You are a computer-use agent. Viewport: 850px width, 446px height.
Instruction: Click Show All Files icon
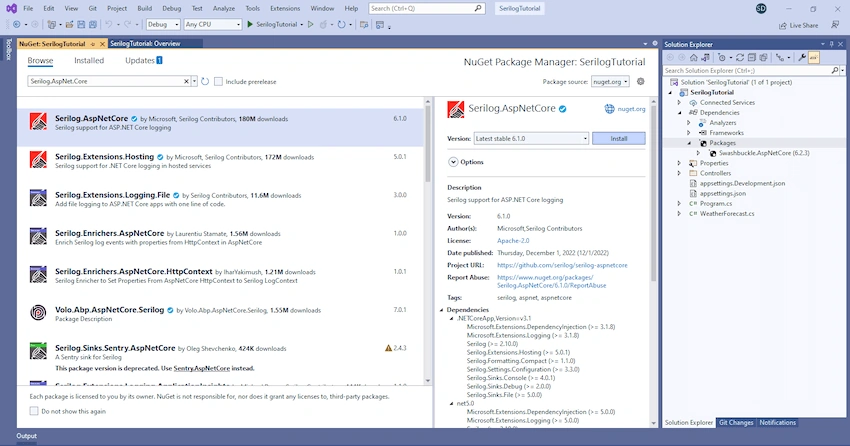point(764,57)
